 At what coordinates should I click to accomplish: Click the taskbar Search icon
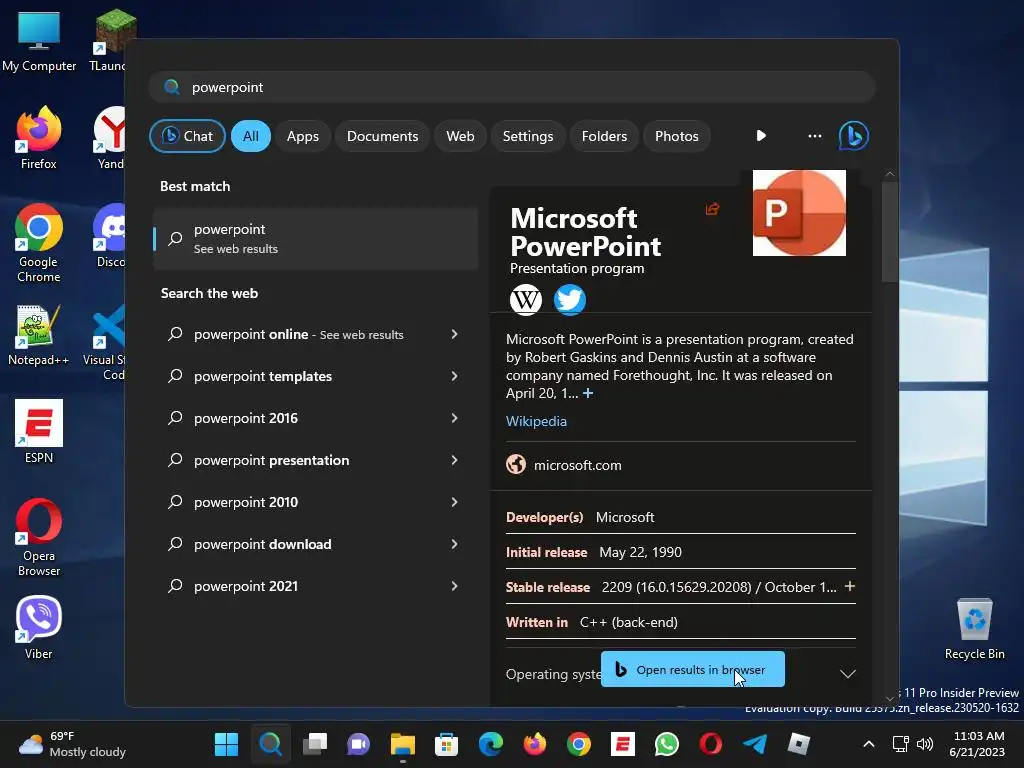(270, 744)
